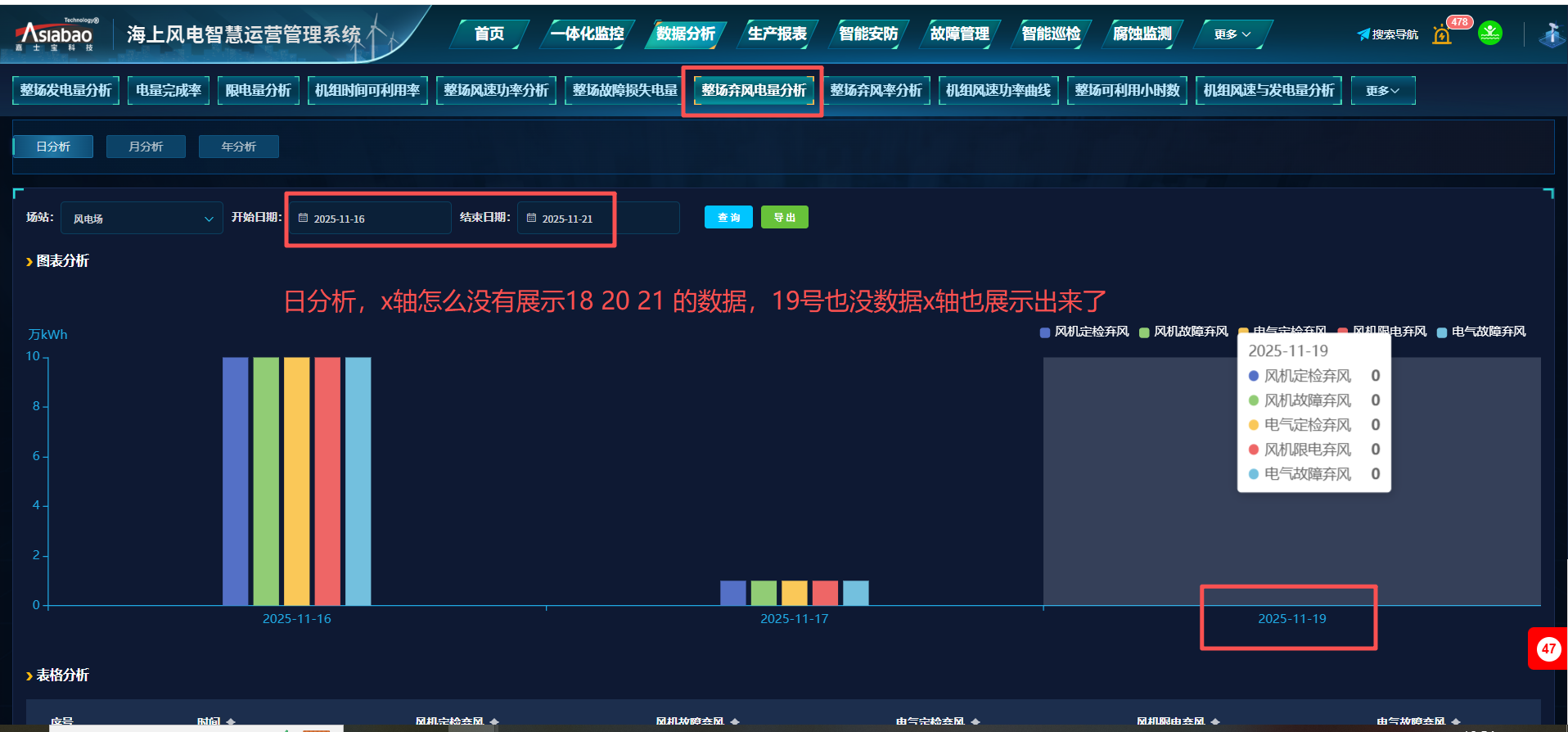1568x732 pixels.
Task: Click the paper plane search navigation icon
Action: [x=1363, y=34]
